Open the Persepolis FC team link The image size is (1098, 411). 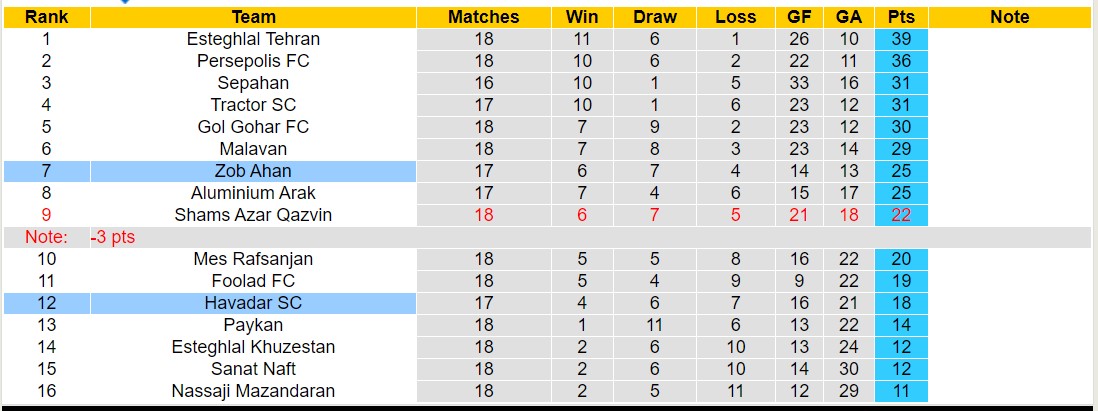tap(253, 61)
